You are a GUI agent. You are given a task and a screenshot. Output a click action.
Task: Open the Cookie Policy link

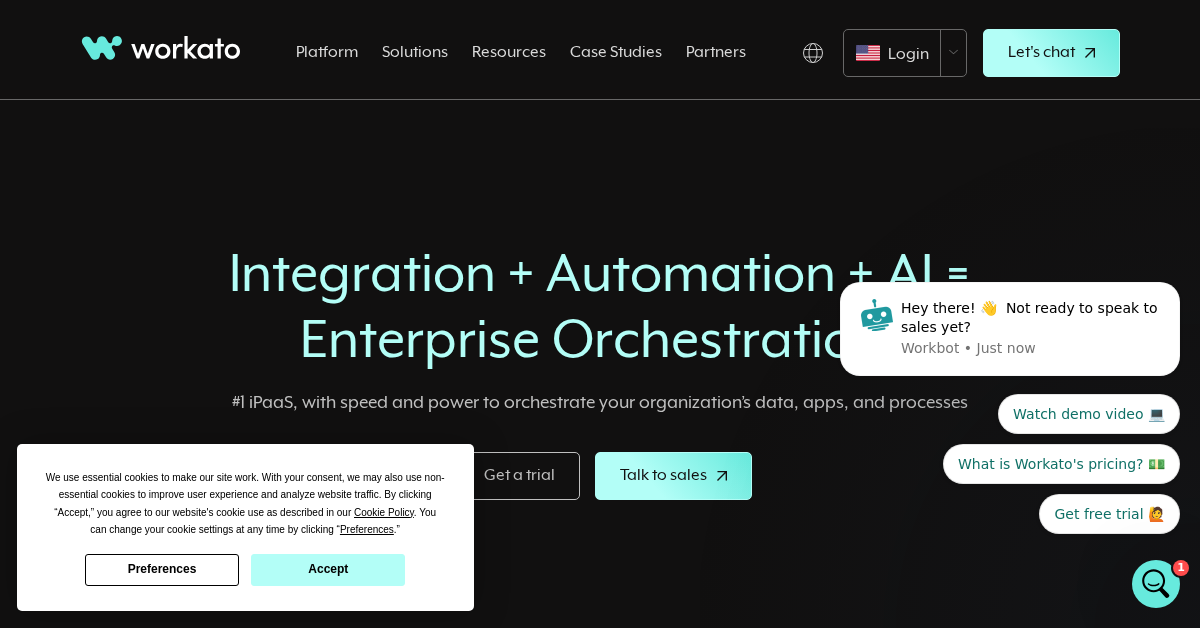click(384, 513)
